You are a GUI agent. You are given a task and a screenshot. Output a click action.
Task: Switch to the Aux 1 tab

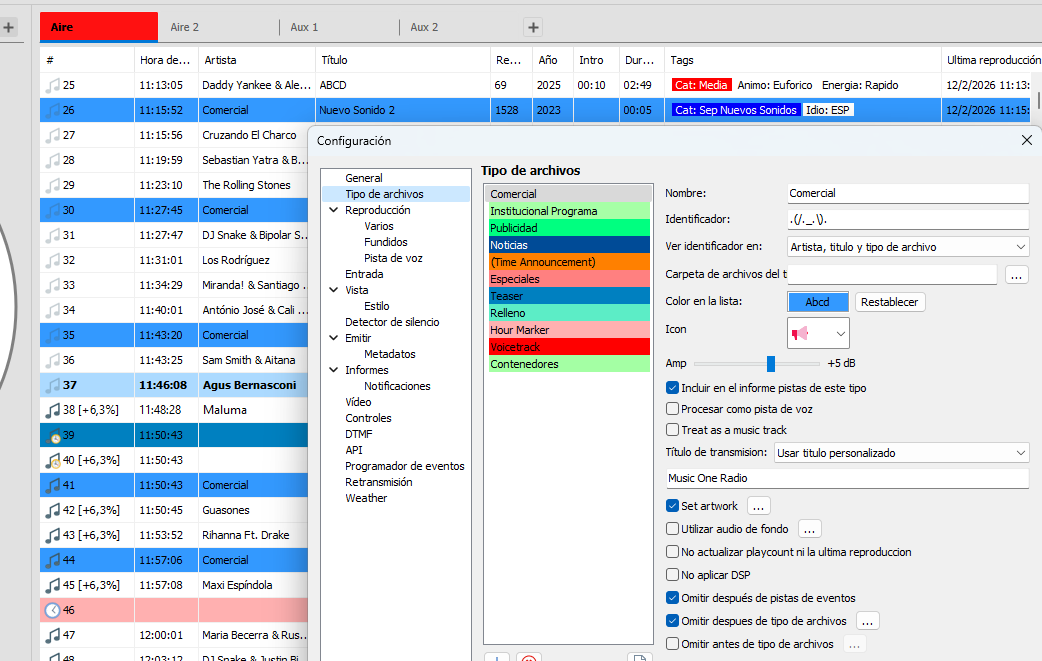pyautogui.click(x=304, y=27)
